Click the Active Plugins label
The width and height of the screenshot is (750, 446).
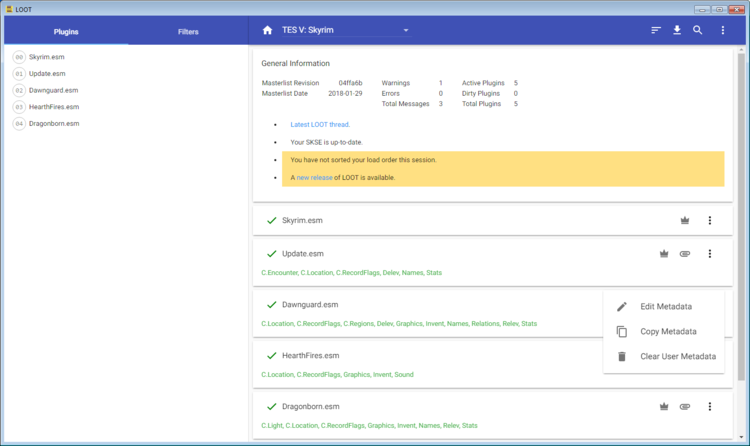tap(483, 83)
